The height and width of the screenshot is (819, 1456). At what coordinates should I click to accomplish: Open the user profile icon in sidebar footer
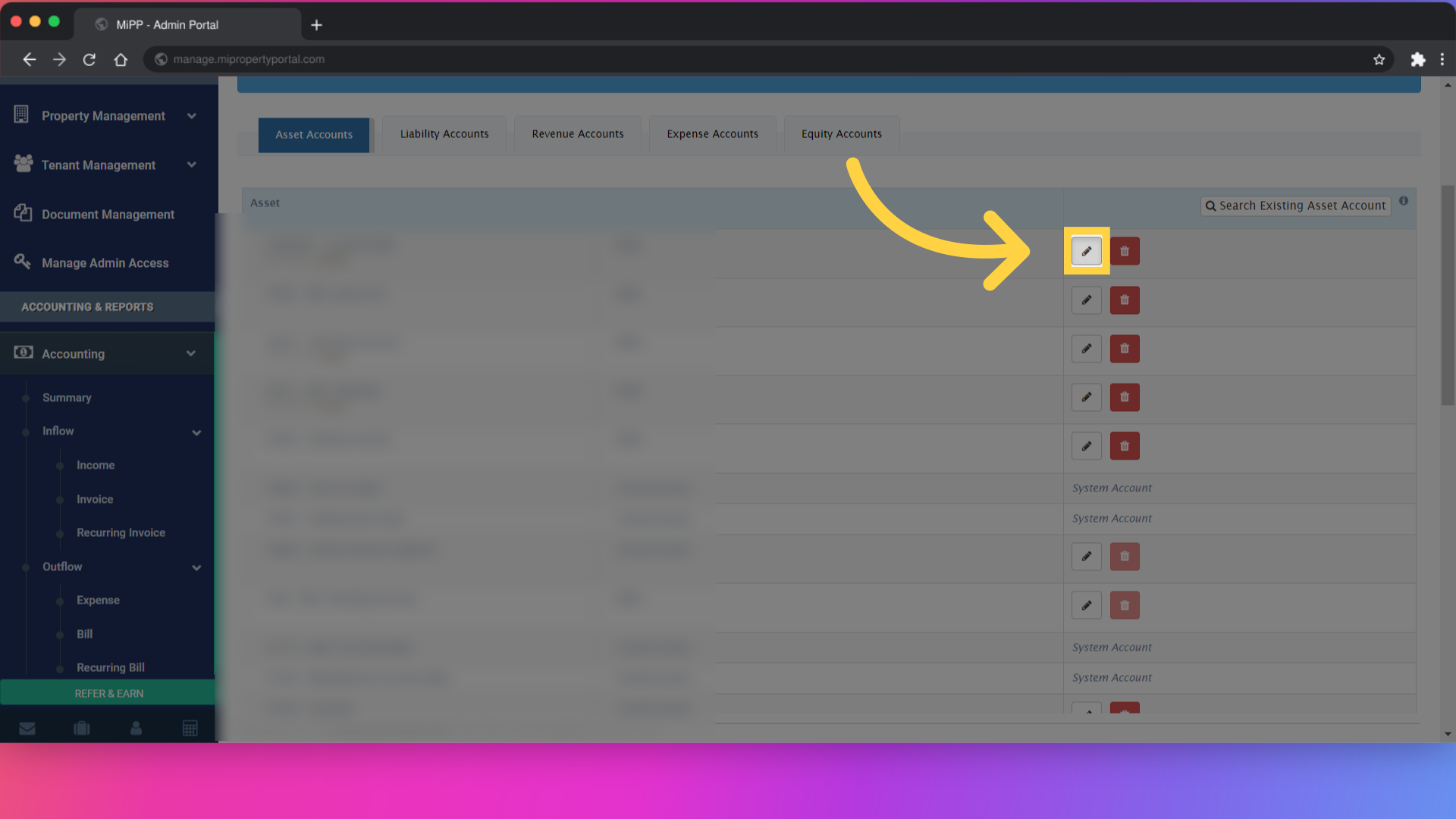click(x=136, y=728)
